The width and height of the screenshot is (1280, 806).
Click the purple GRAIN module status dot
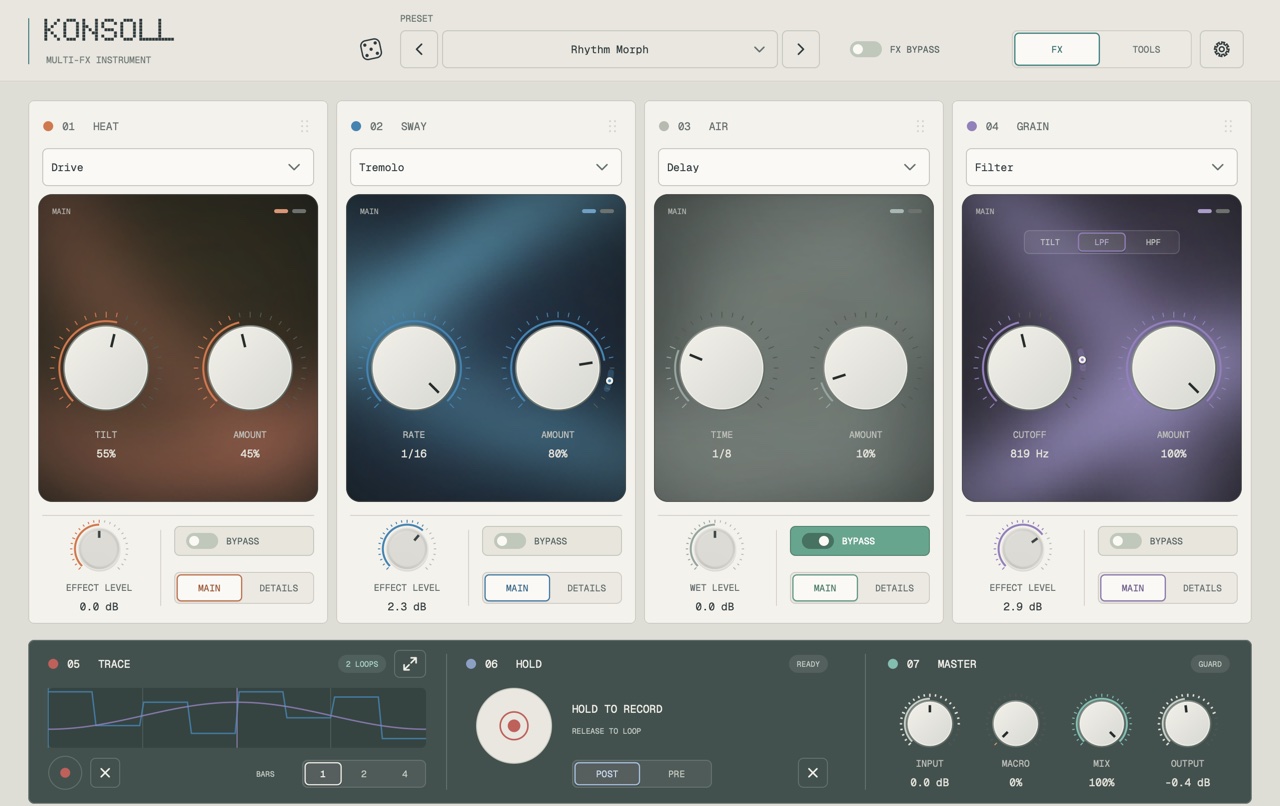972,126
